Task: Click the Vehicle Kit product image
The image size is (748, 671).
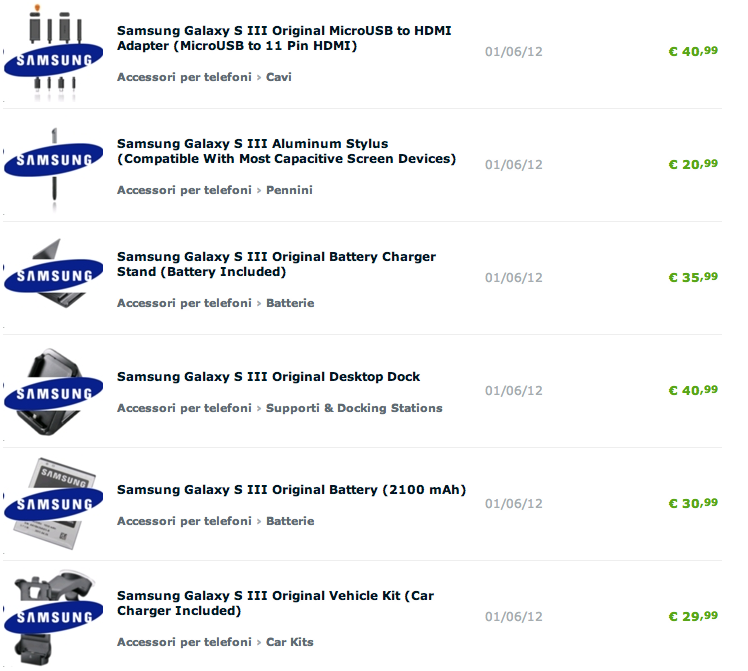Action: (53, 617)
